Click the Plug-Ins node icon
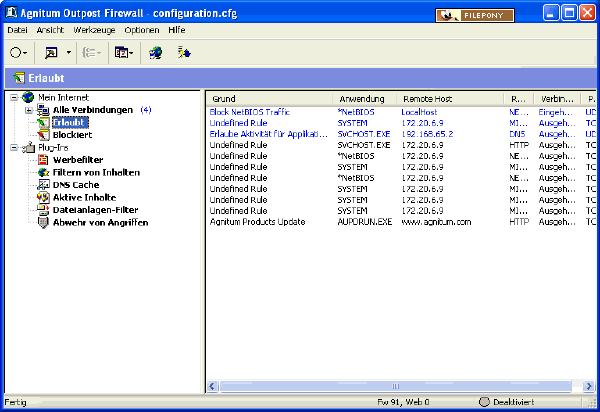Image resolution: width=600 pixels, height=412 pixels. coord(28,147)
